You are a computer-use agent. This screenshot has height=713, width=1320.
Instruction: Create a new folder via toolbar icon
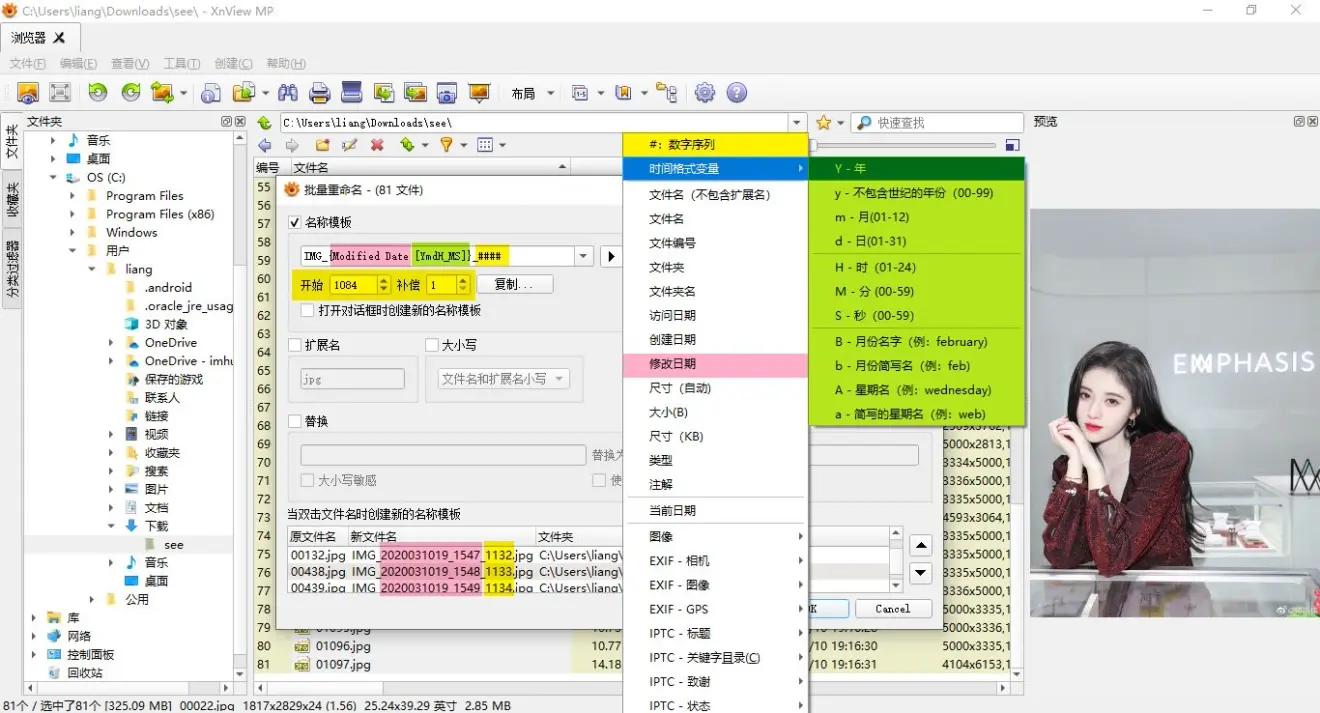tap(322, 145)
